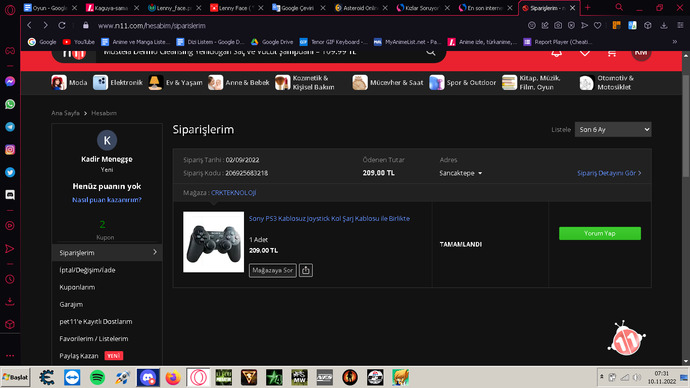Launch Firefox from the taskbar
This screenshot has height=388, width=690.
click(x=173, y=377)
